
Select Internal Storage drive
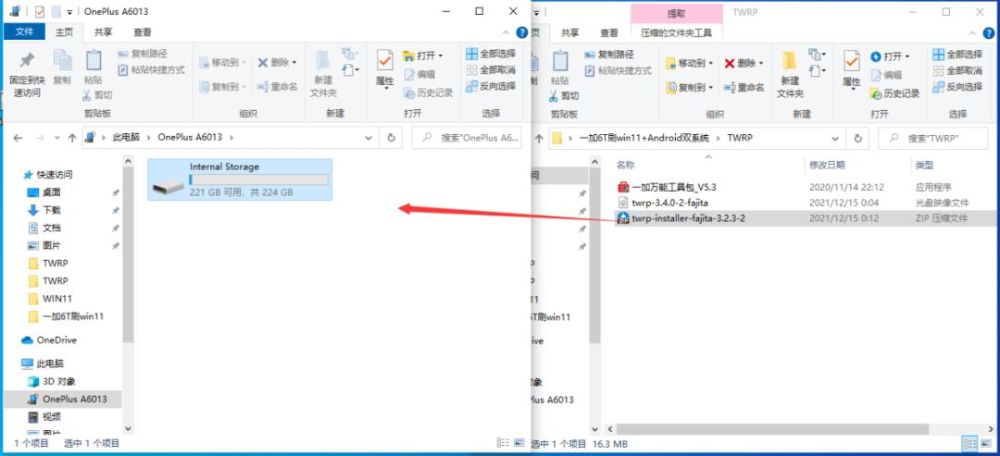(240, 179)
